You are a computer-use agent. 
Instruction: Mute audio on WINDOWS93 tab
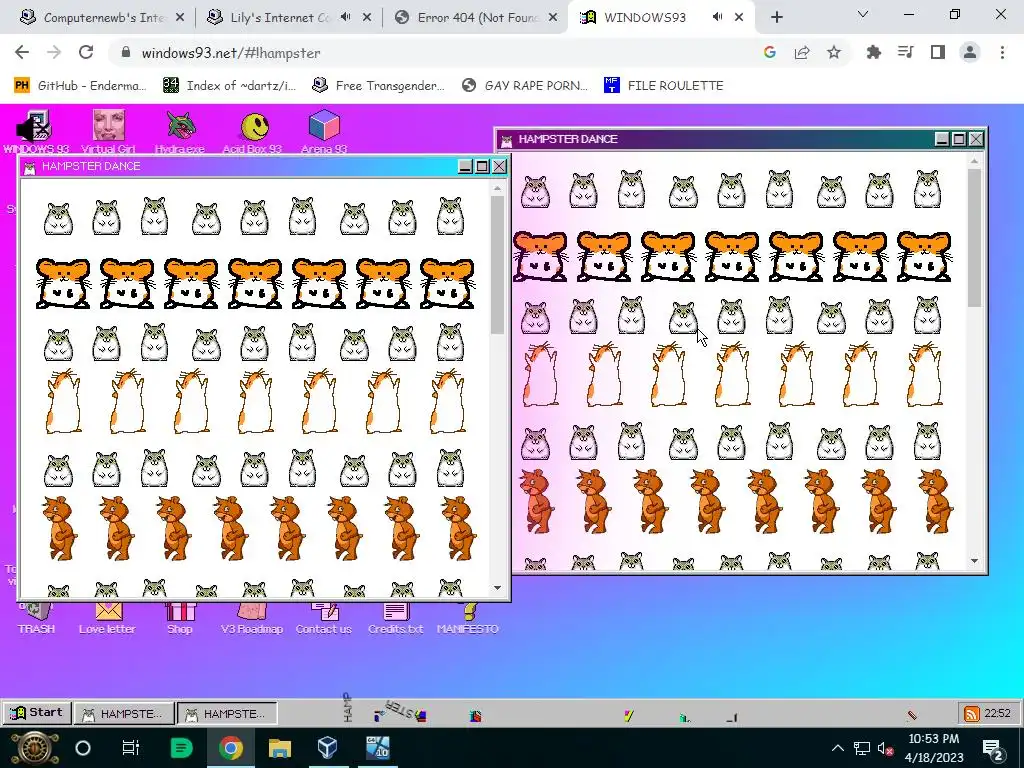tap(717, 17)
